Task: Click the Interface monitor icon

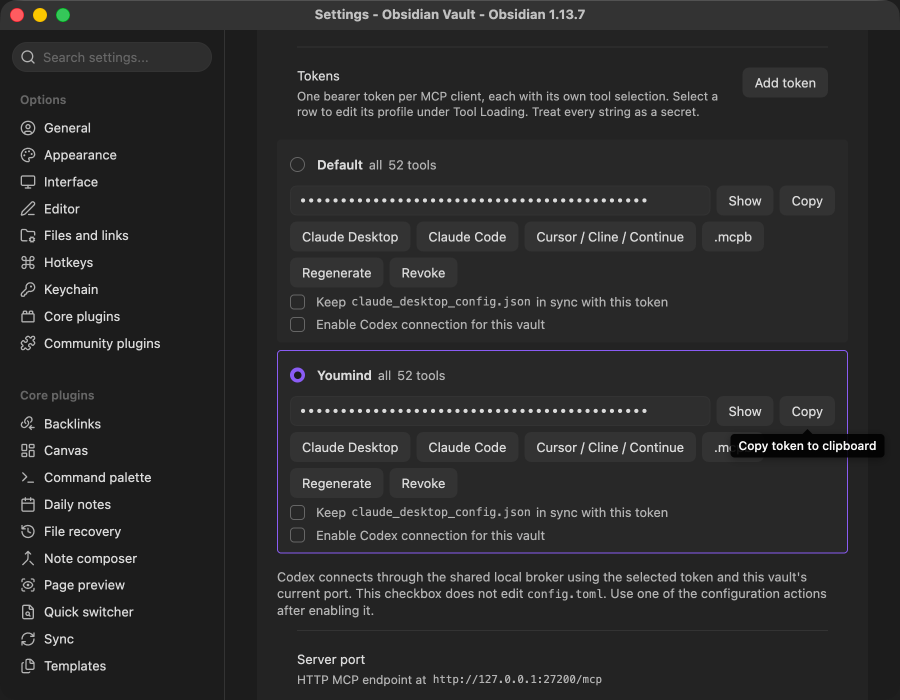Action: point(28,182)
